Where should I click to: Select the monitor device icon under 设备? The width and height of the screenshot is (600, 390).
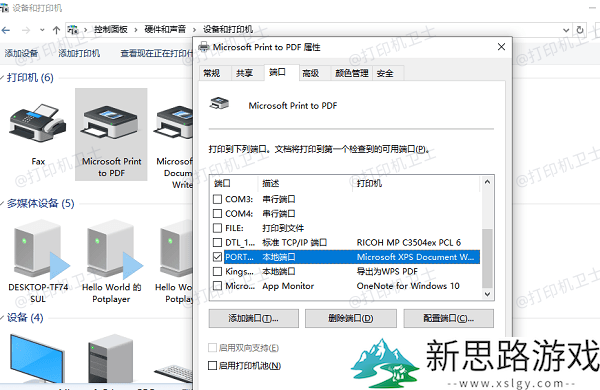point(37,358)
